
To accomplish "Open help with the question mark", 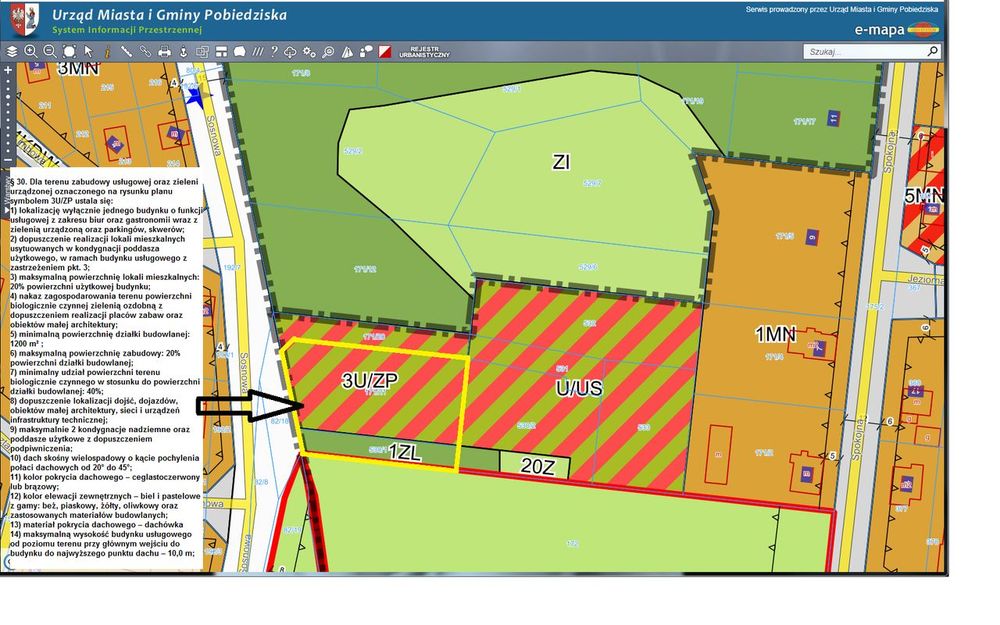I will 274,52.
